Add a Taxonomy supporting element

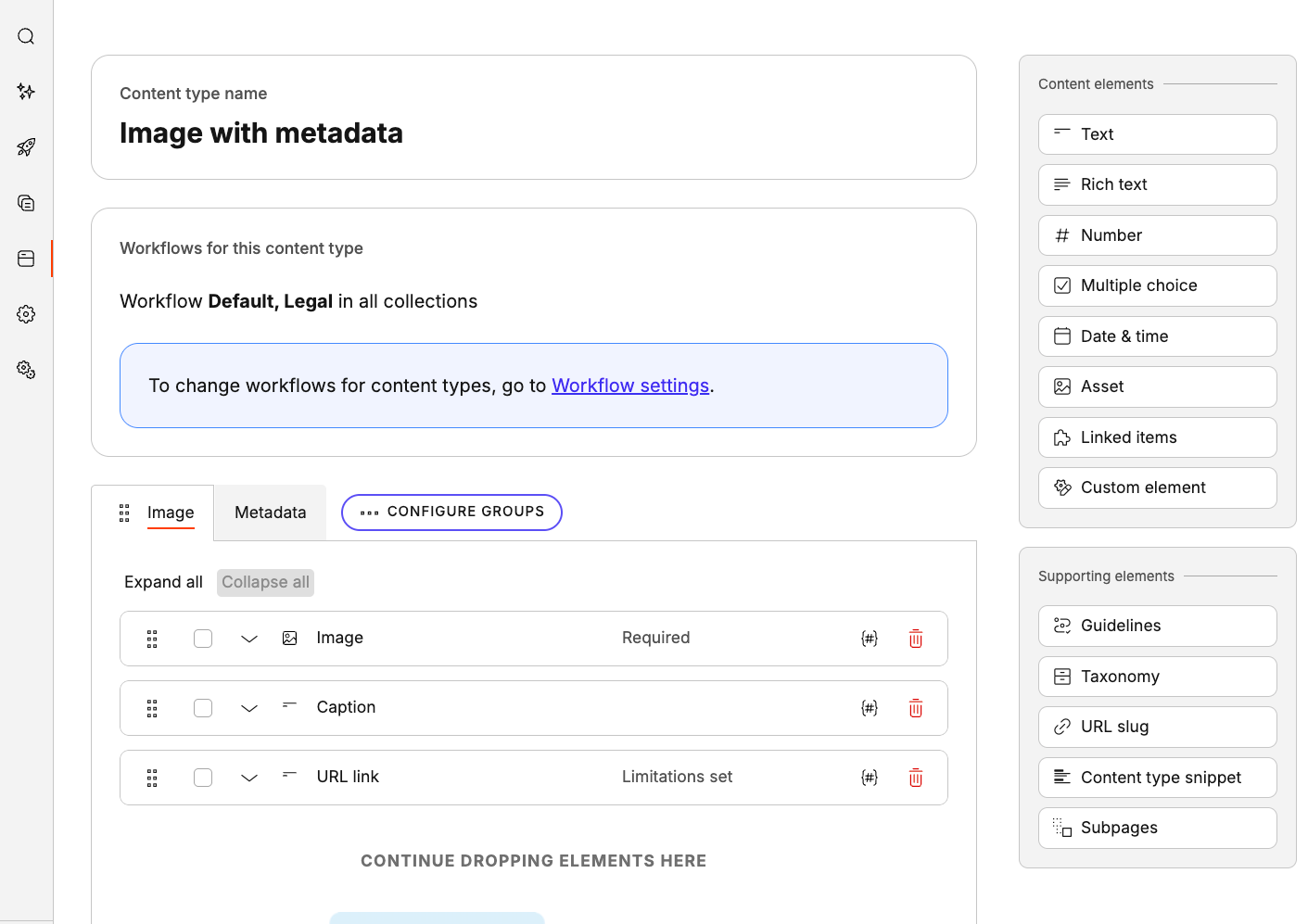click(x=1157, y=676)
